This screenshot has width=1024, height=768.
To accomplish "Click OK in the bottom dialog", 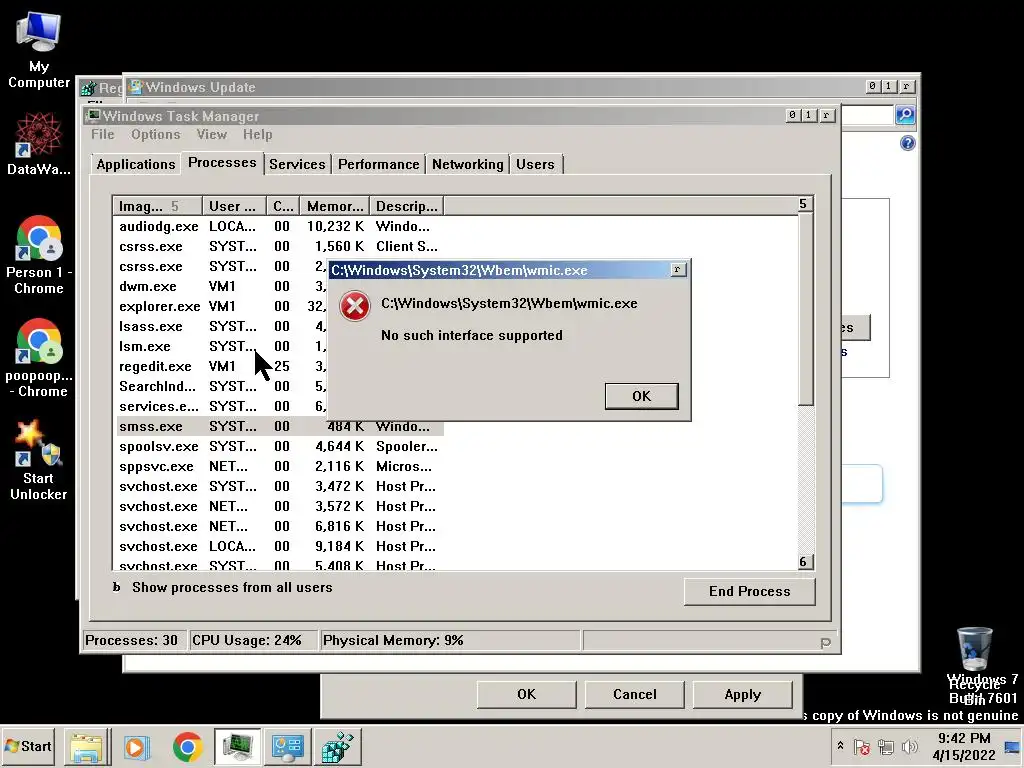I will point(526,694).
